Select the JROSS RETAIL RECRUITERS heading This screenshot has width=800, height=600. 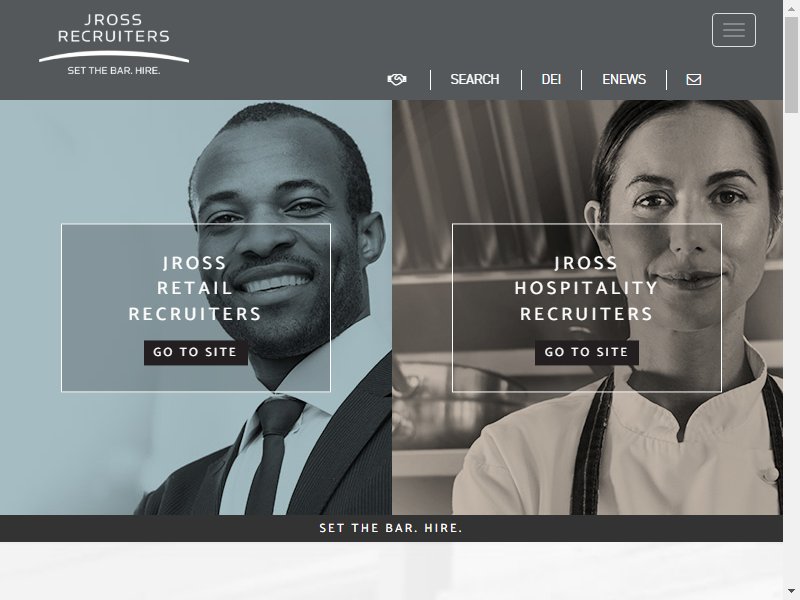(195, 288)
